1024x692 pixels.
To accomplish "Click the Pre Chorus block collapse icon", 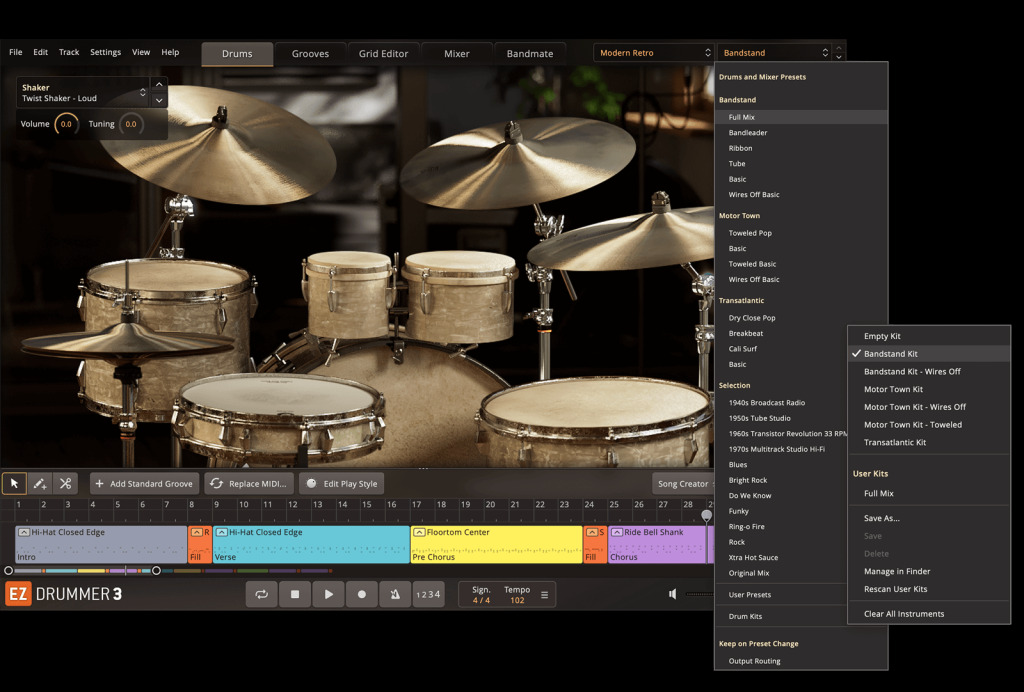I will (x=419, y=532).
